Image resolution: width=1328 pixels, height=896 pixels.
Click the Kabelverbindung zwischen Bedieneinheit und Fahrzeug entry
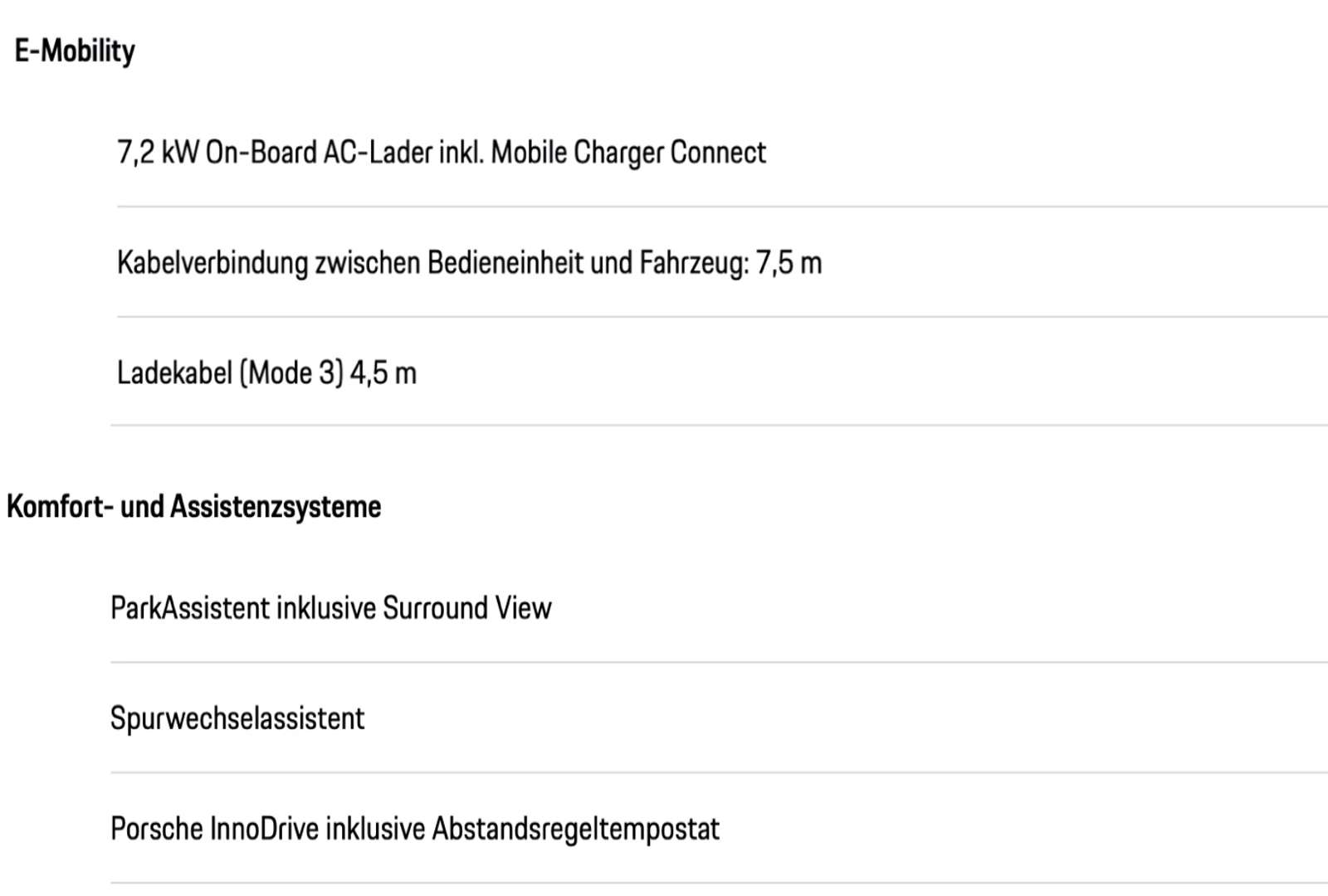pos(469,263)
